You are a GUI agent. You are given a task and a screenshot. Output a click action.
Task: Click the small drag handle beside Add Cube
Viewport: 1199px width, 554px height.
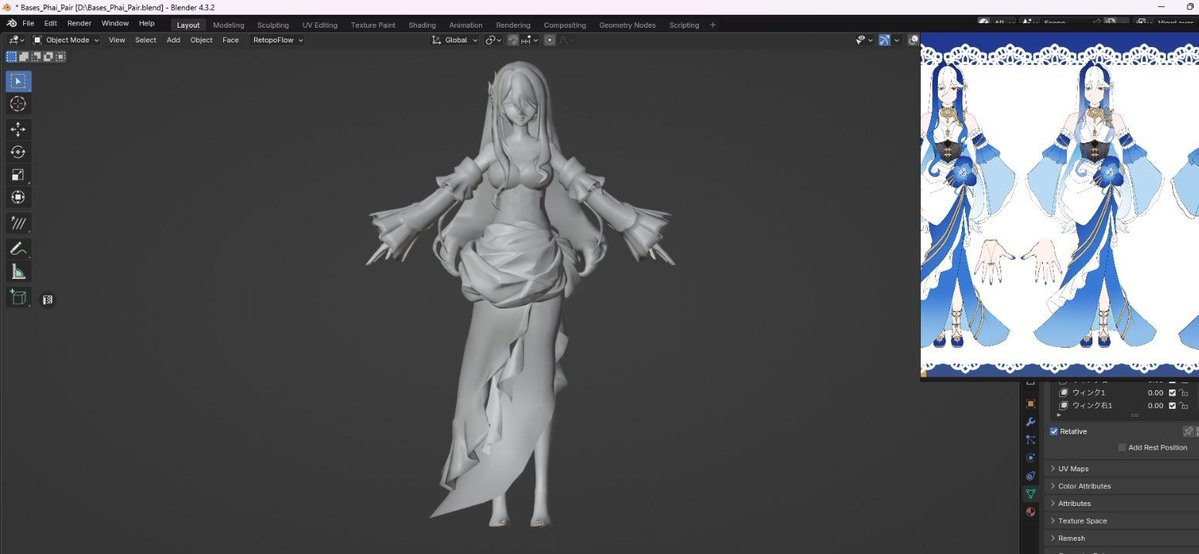click(47, 299)
